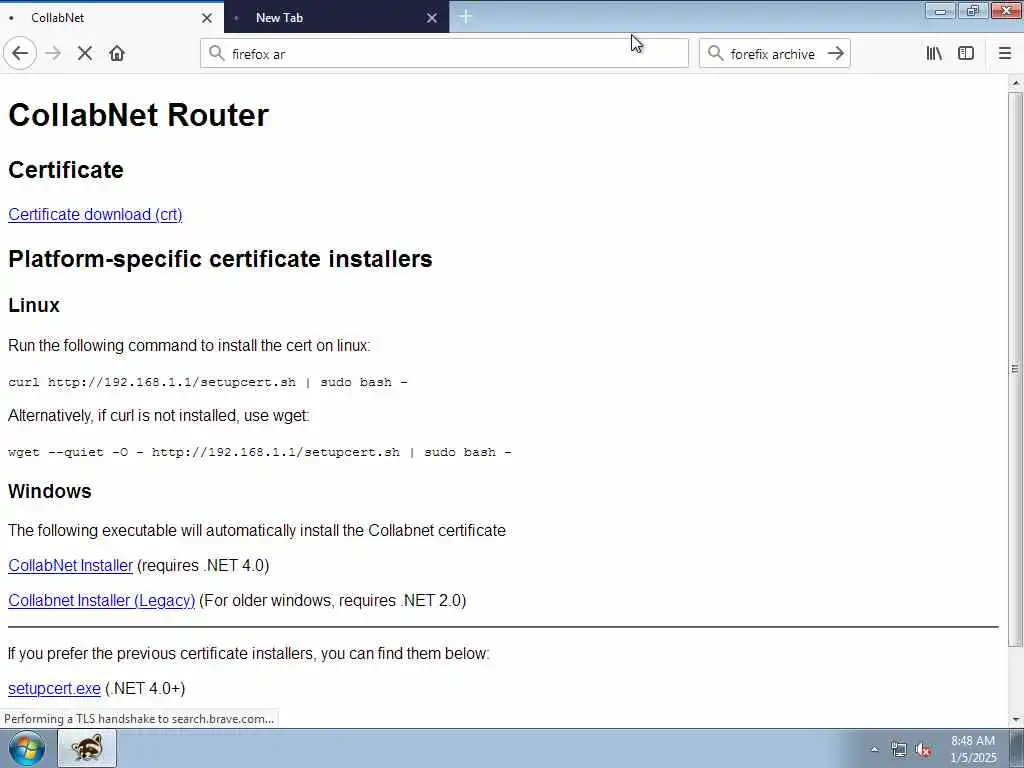Go back using the back arrow button
Image resolution: width=1024 pixels, height=768 pixels.
(20, 54)
